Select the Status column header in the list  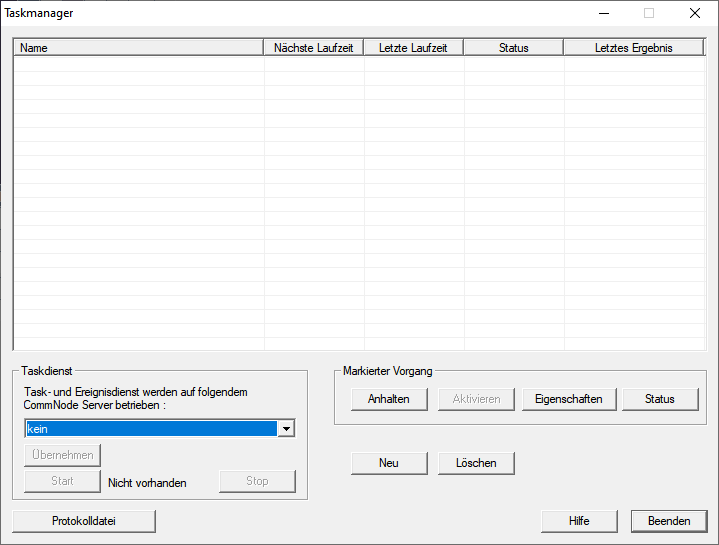pyautogui.click(x=513, y=48)
